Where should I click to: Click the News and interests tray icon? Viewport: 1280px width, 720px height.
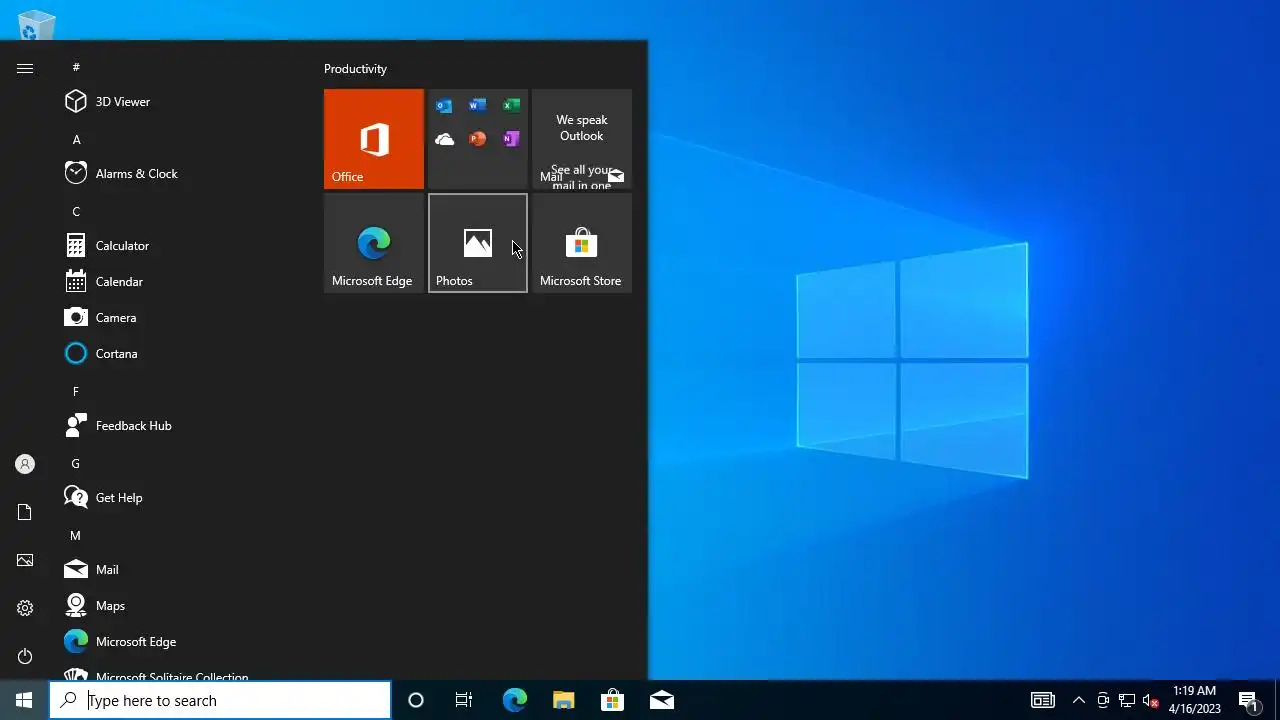pyautogui.click(x=1043, y=700)
